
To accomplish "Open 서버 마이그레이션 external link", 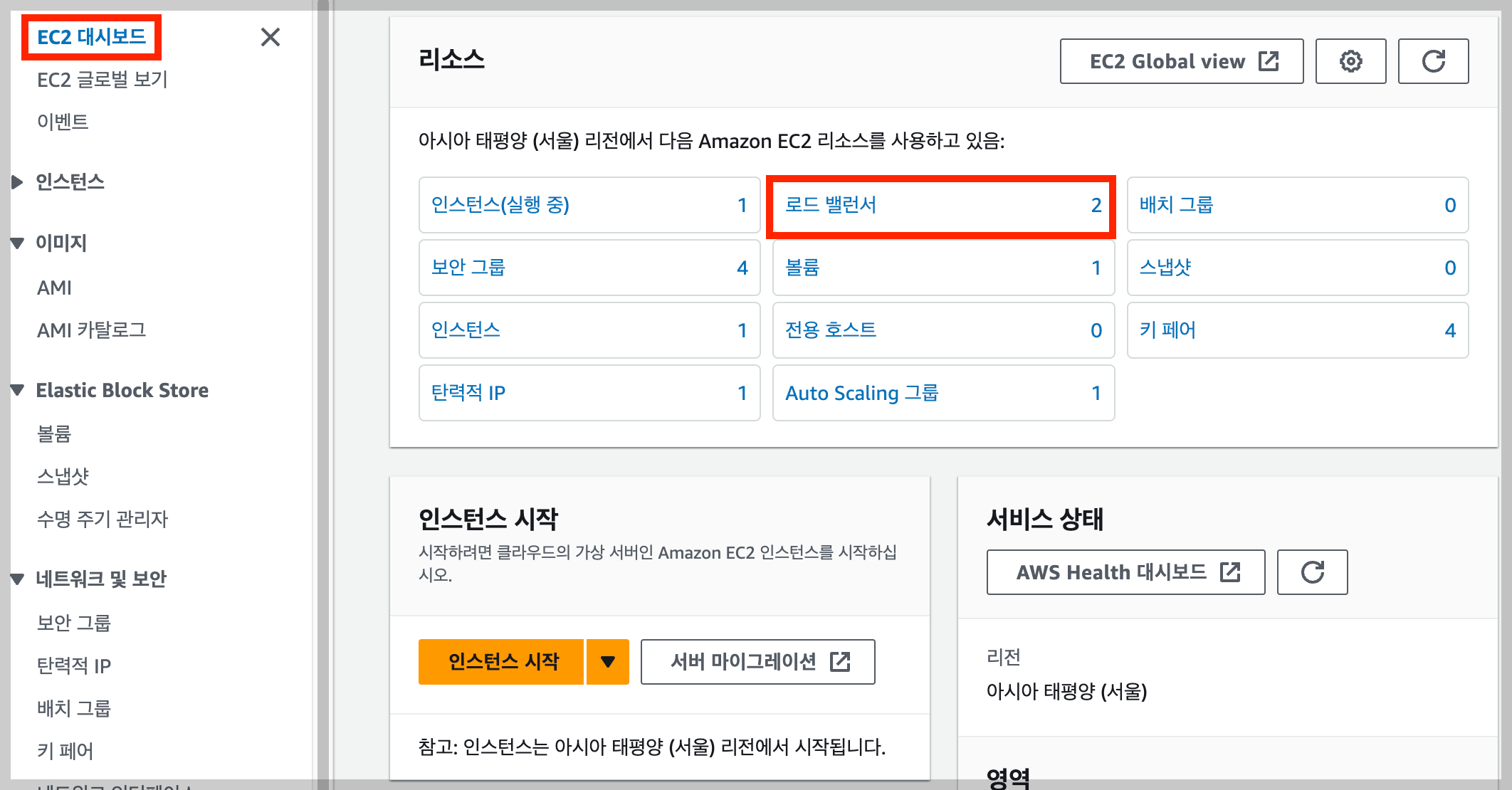I will click(757, 662).
